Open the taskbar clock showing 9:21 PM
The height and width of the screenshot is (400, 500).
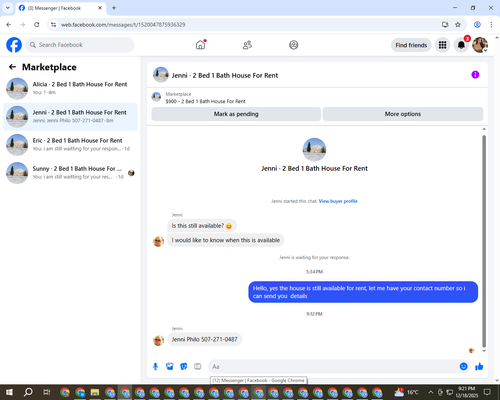point(466,392)
